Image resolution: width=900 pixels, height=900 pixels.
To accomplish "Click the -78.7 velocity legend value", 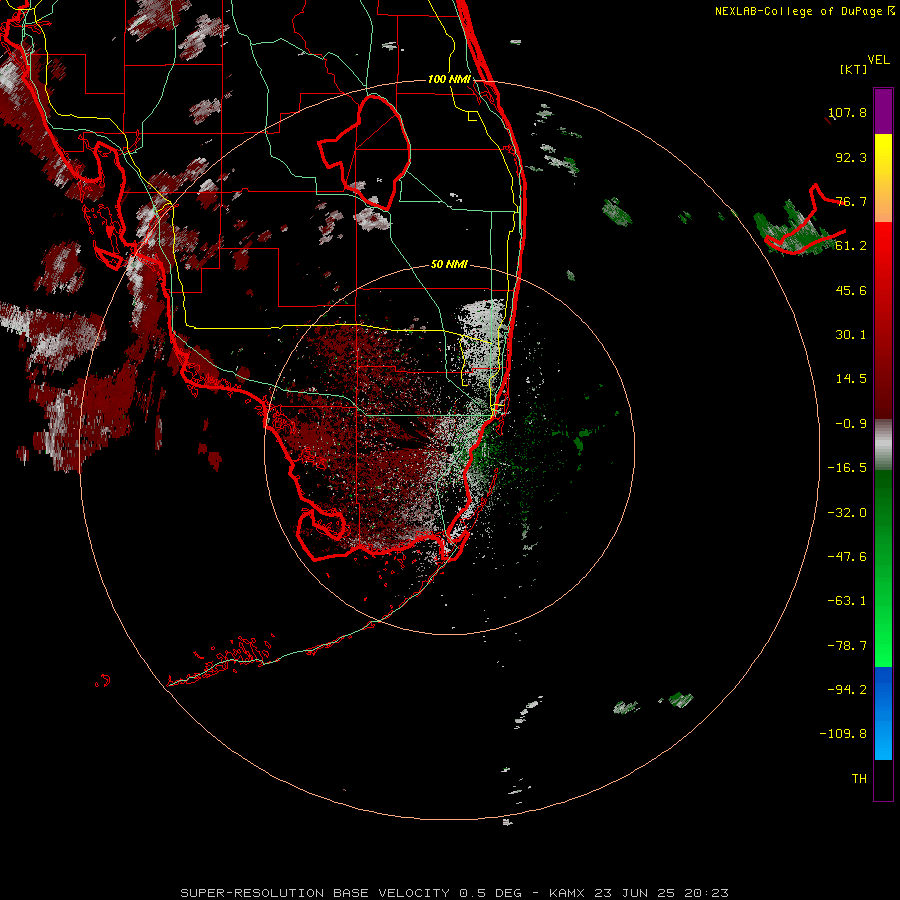I will [x=847, y=646].
